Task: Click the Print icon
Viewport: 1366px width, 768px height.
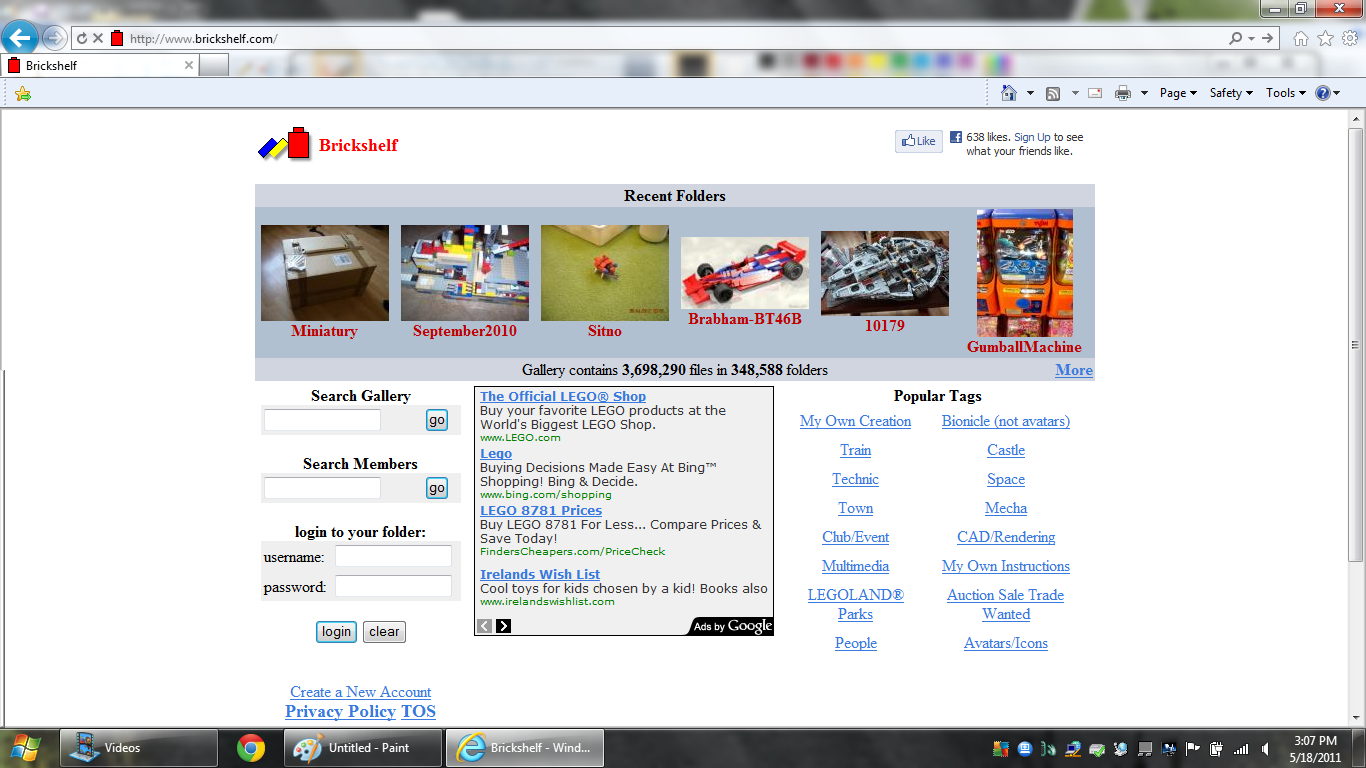Action: tap(1123, 93)
